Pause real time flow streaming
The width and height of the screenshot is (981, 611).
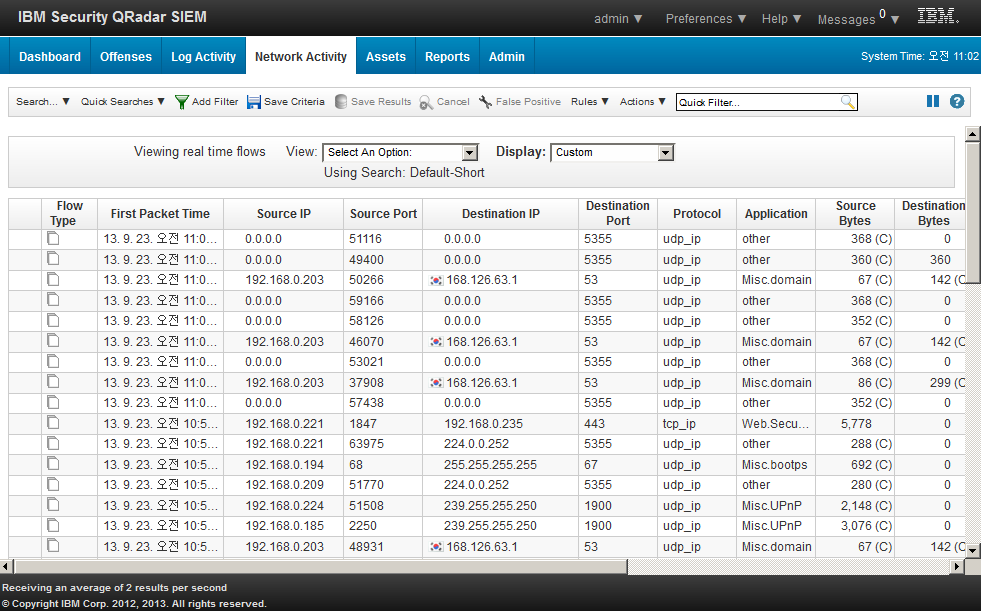[931, 101]
